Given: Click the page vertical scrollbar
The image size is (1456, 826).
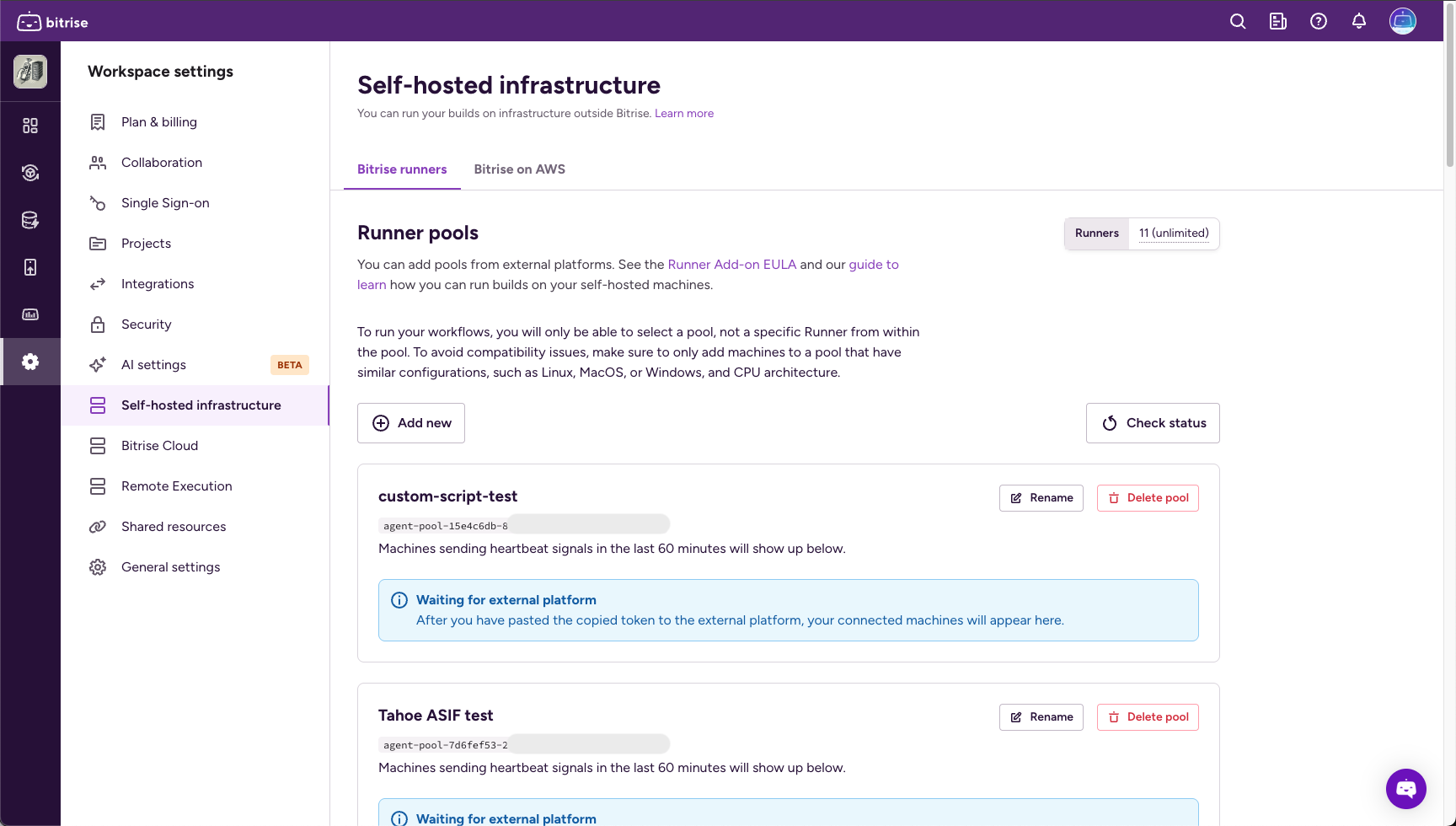Looking at the screenshot, I should pyautogui.click(x=1449, y=84).
